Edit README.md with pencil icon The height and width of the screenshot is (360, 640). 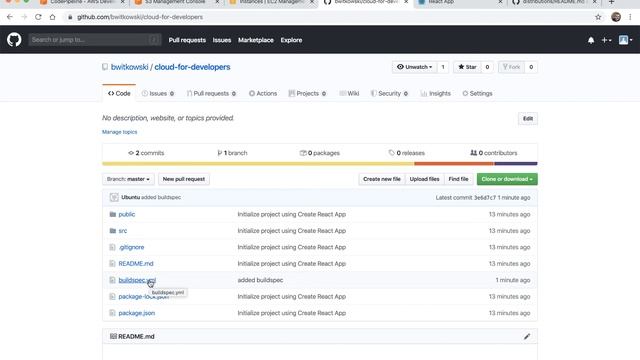(527, 336)
